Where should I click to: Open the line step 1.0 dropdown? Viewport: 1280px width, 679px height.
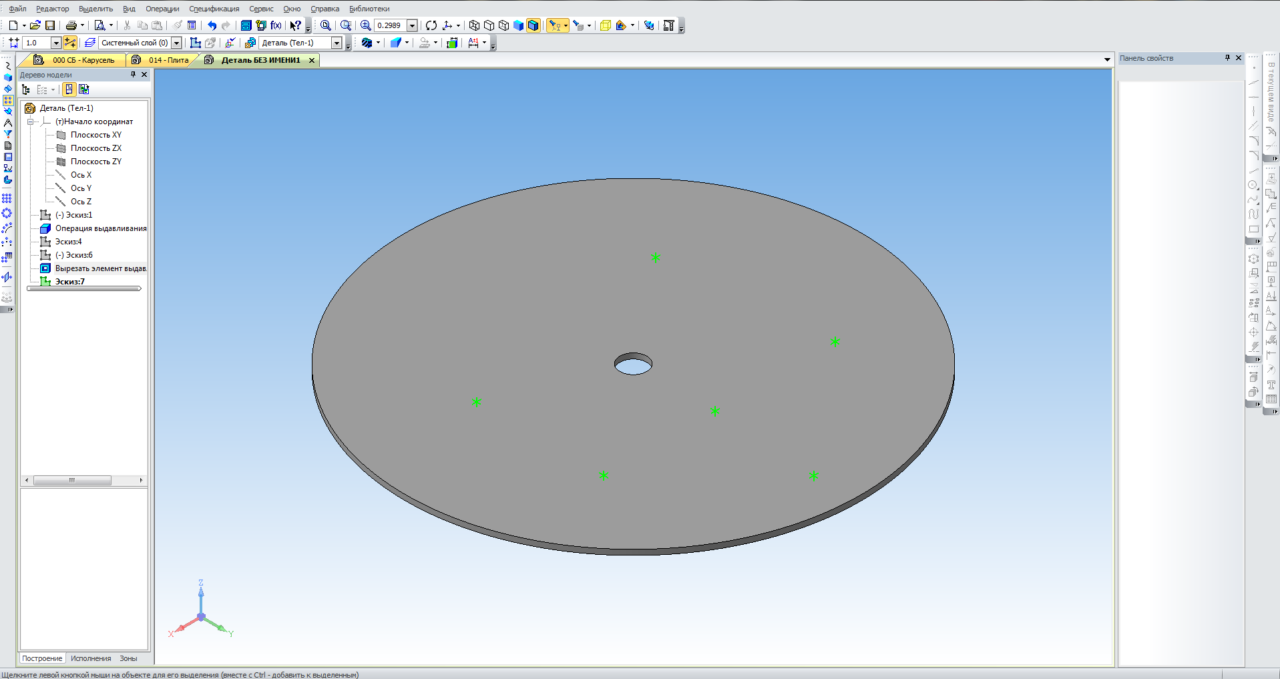56,43
